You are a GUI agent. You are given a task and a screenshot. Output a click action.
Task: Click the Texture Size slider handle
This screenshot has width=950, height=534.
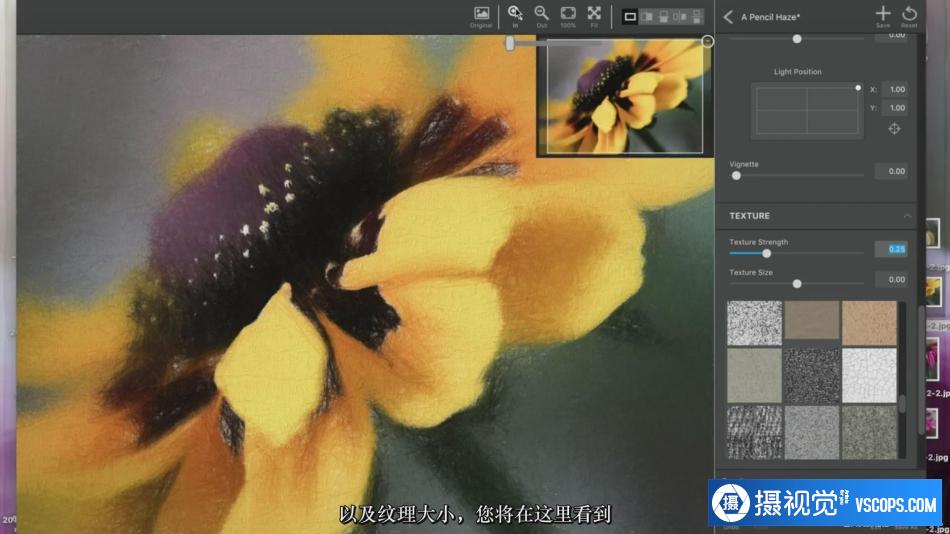[x=797, y=284]
